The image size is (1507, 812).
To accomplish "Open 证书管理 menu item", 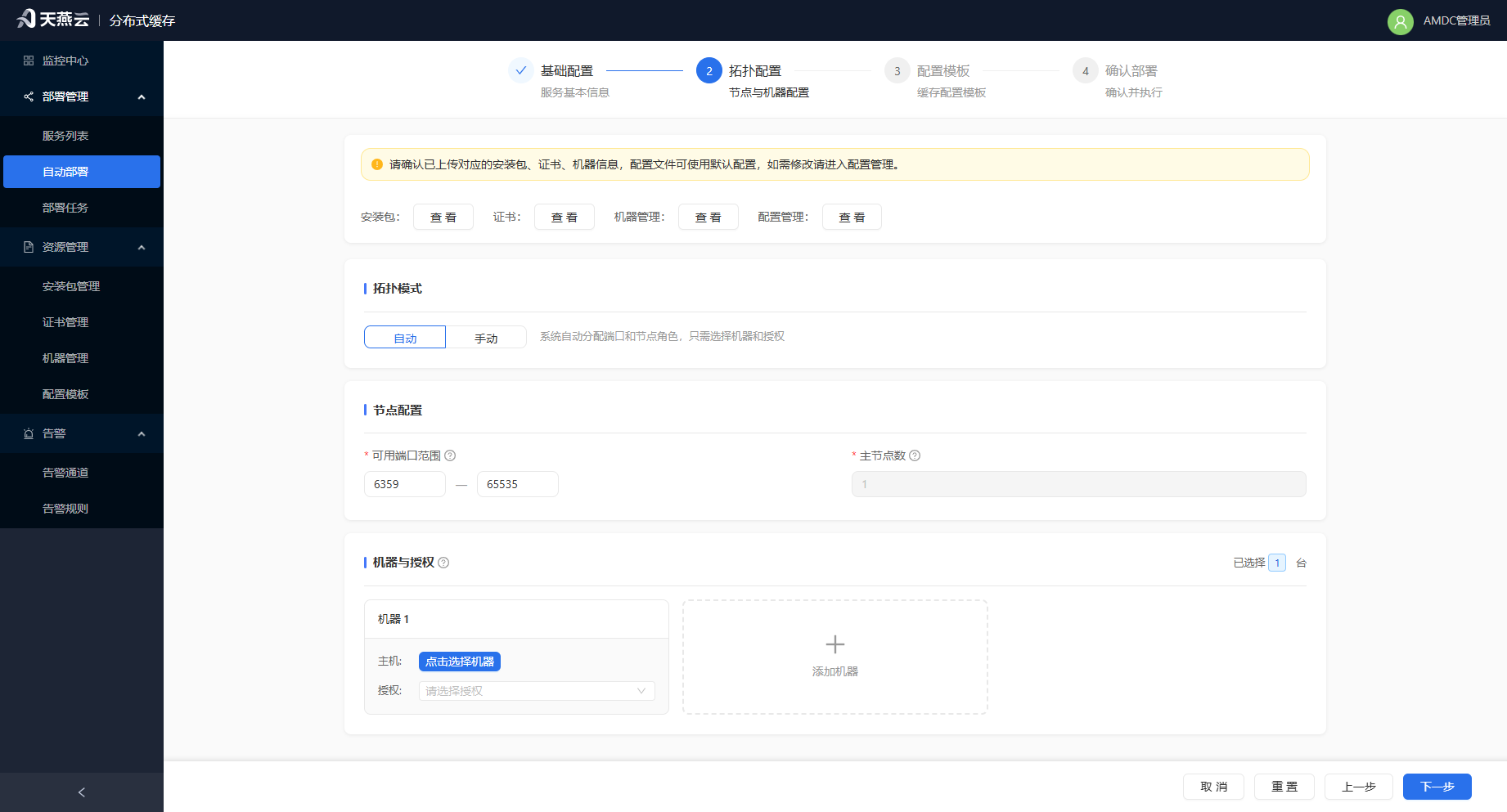I will point(82,322).
